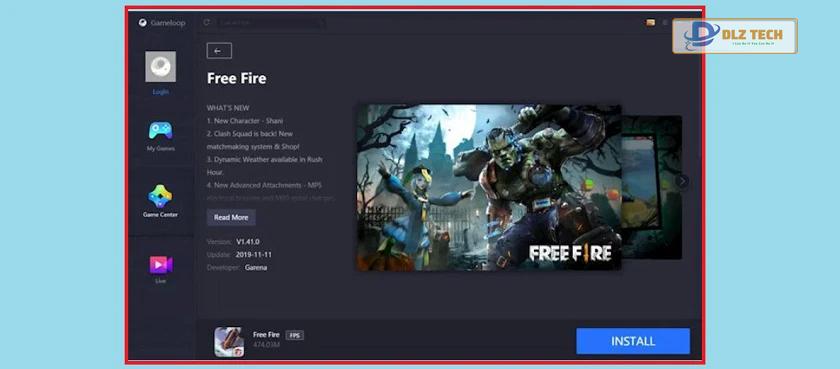Click 'Dynamic Weather available in Rush Hour' text
Image resolution: width=840 pixels, height=369 pixels.
pyautogui.click(x=265, y=166)
